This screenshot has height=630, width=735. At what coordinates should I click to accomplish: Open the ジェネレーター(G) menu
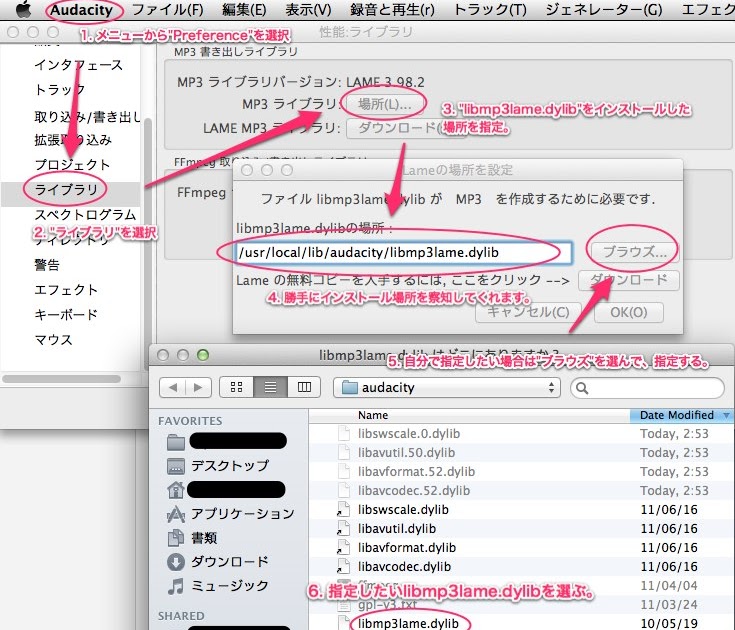click(x=604, y=10)
